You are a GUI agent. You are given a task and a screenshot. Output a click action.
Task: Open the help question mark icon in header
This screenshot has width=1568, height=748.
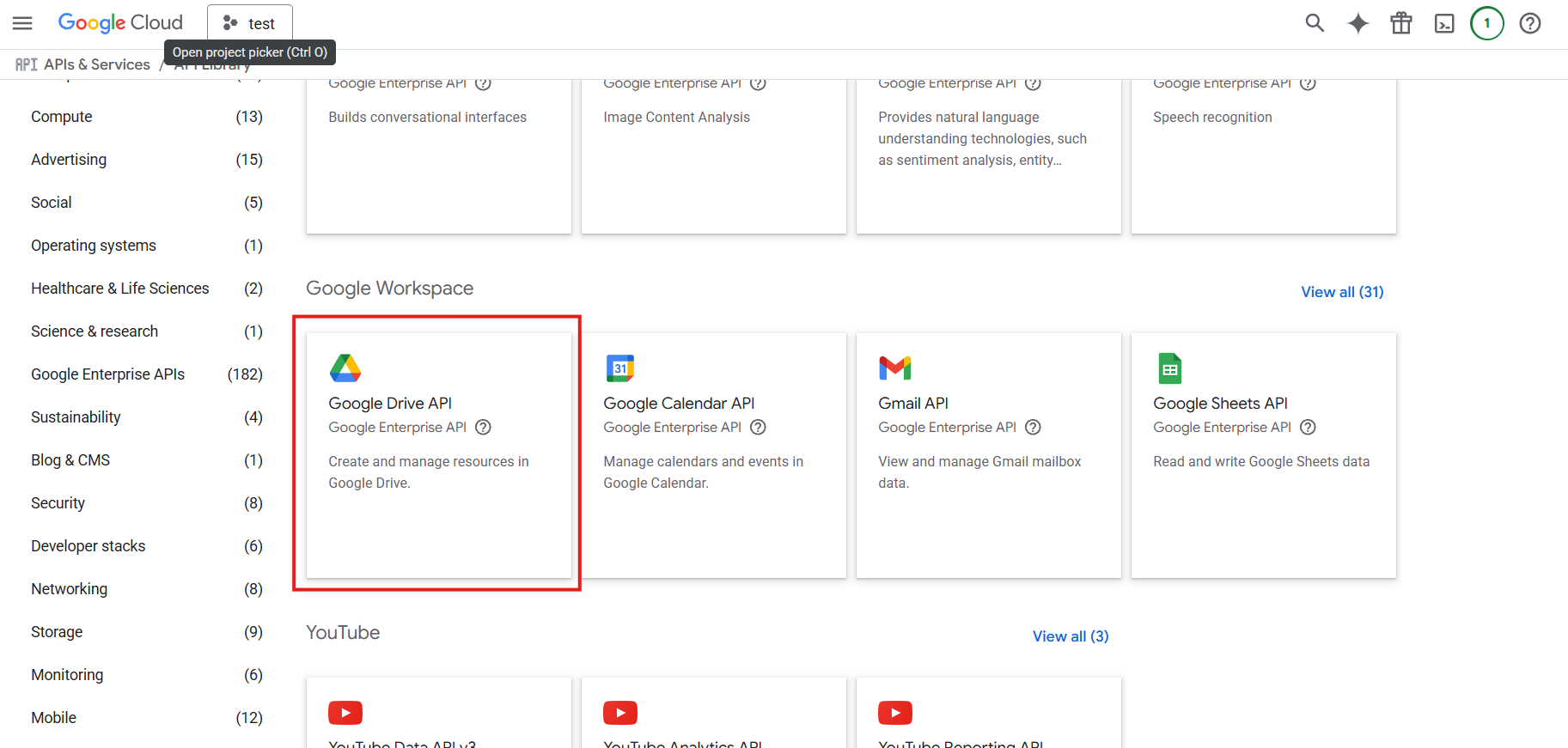1530,23
